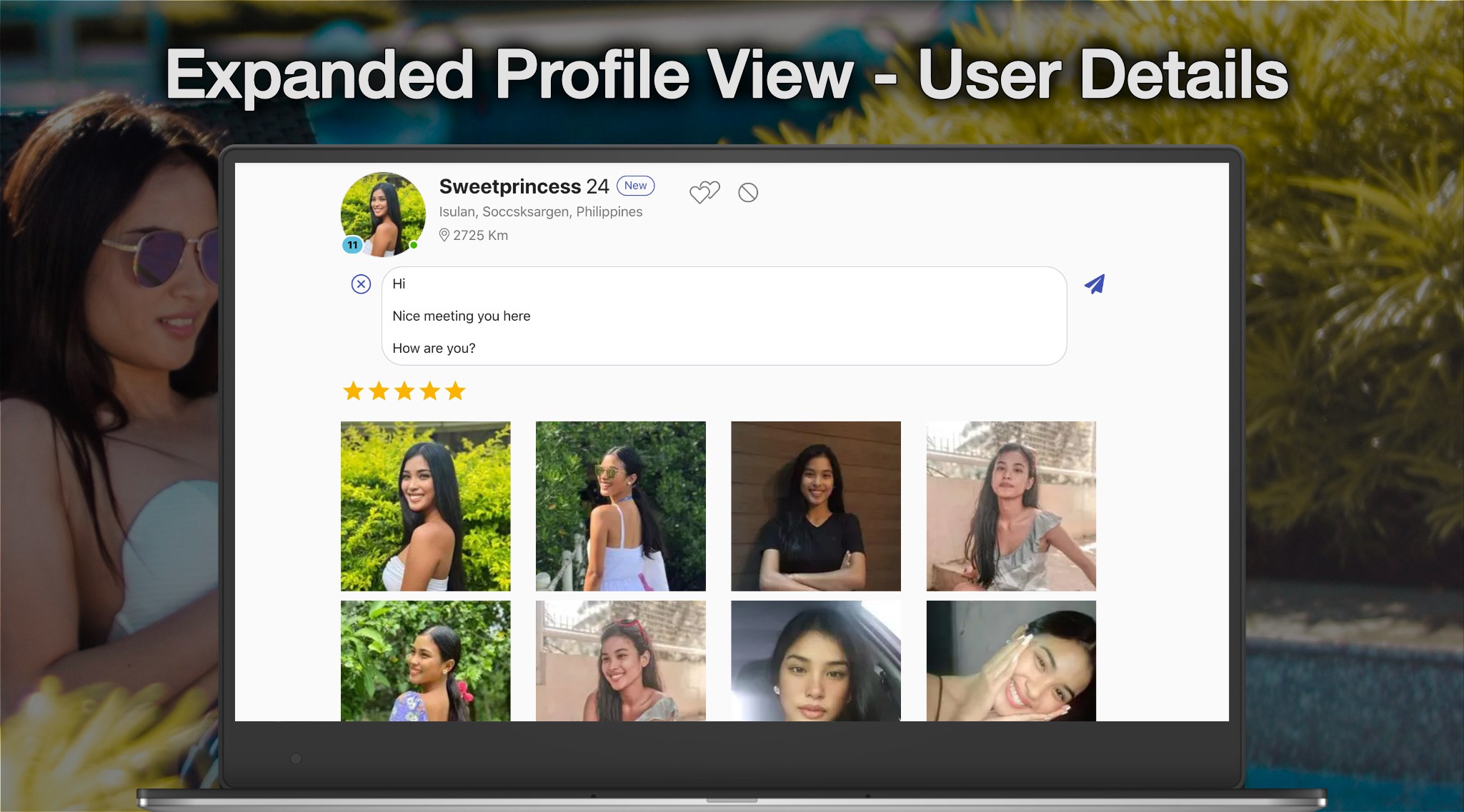The image size is (1464, 812).
Task: Rate with the first gold star
Action: coord(353,391)
